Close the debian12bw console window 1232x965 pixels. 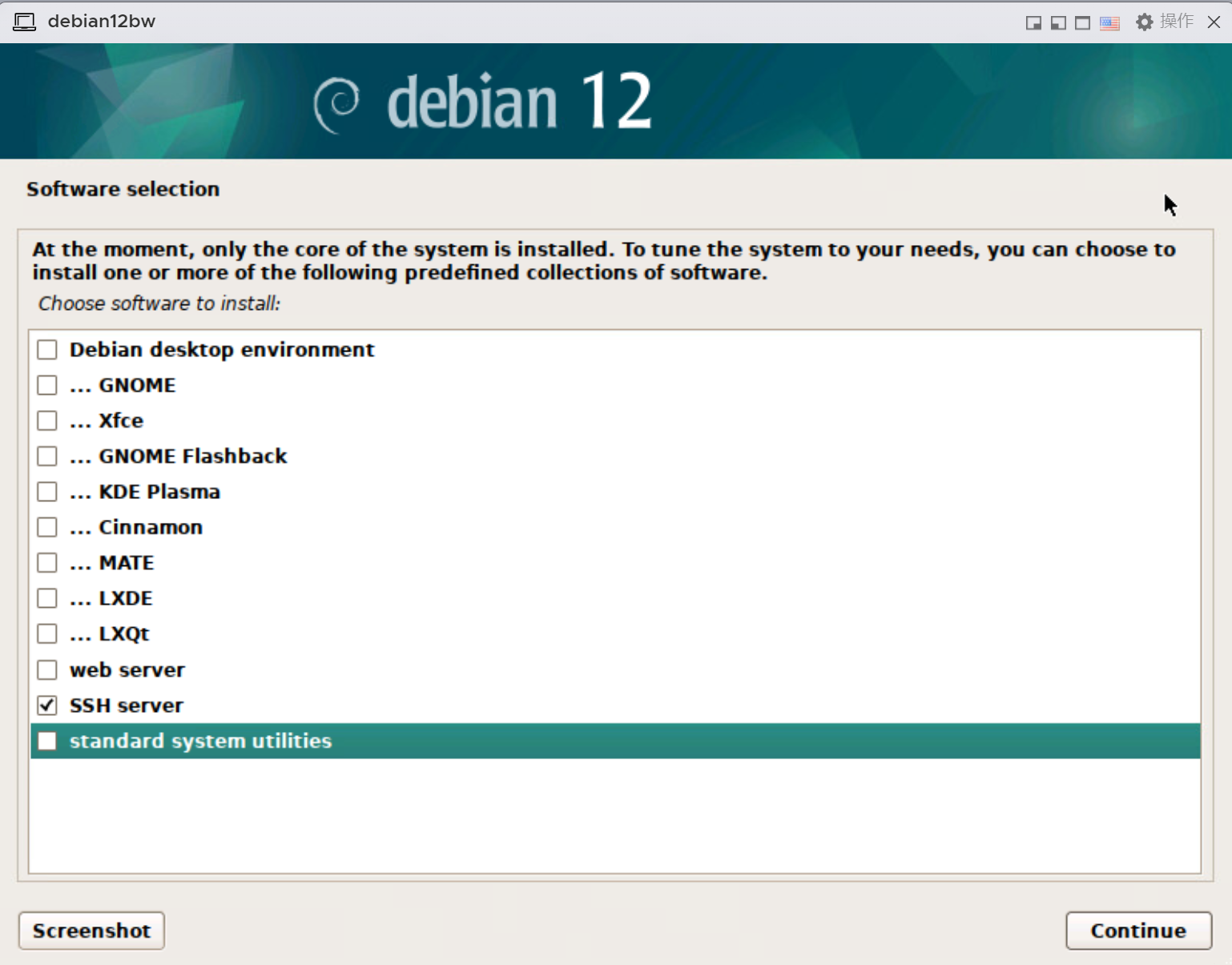point(1214,22)
